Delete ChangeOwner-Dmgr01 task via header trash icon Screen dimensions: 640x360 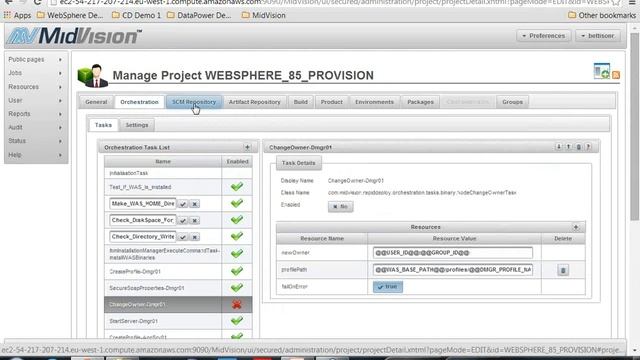point(578,147)
